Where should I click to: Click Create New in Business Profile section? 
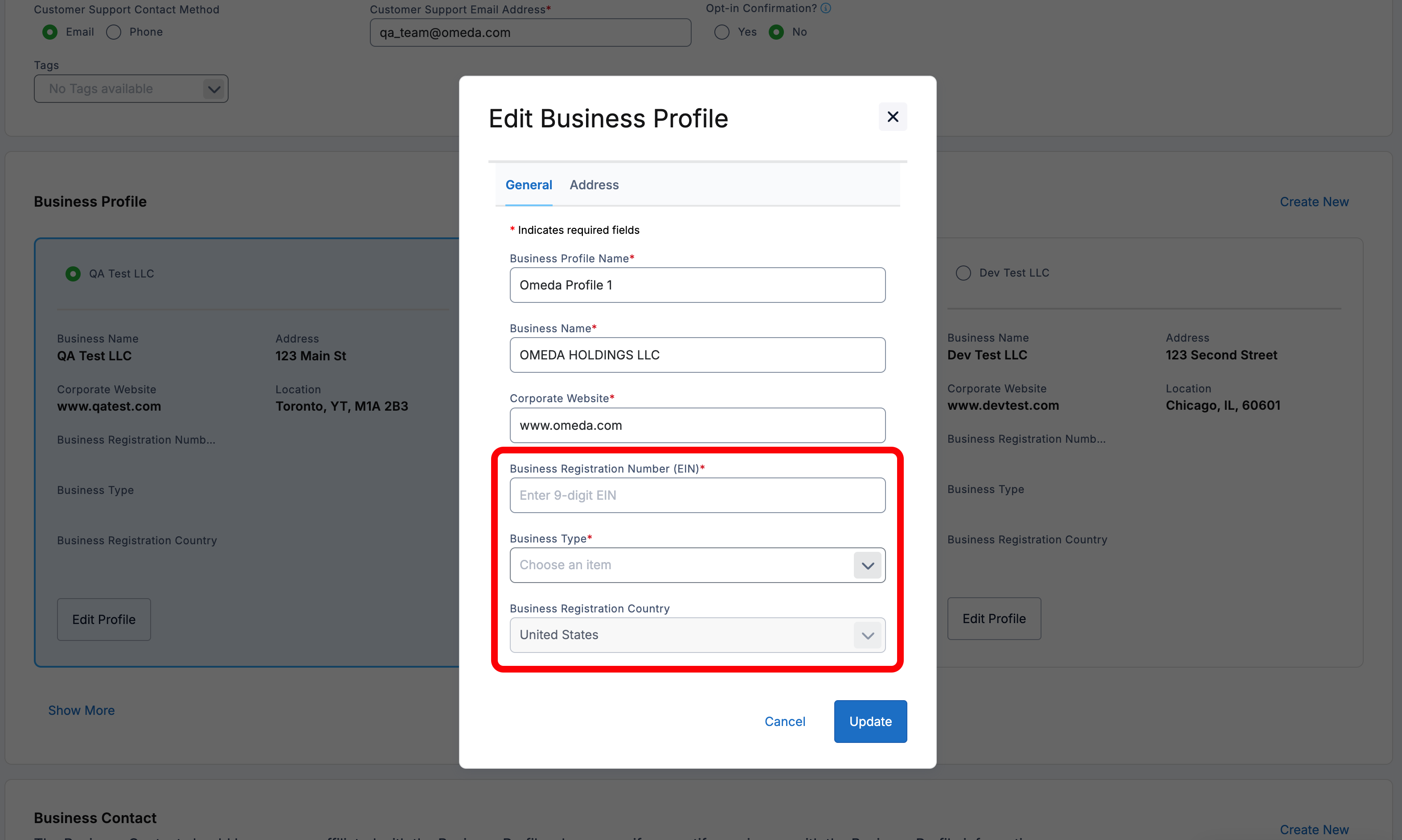(x=1314, y=202)
